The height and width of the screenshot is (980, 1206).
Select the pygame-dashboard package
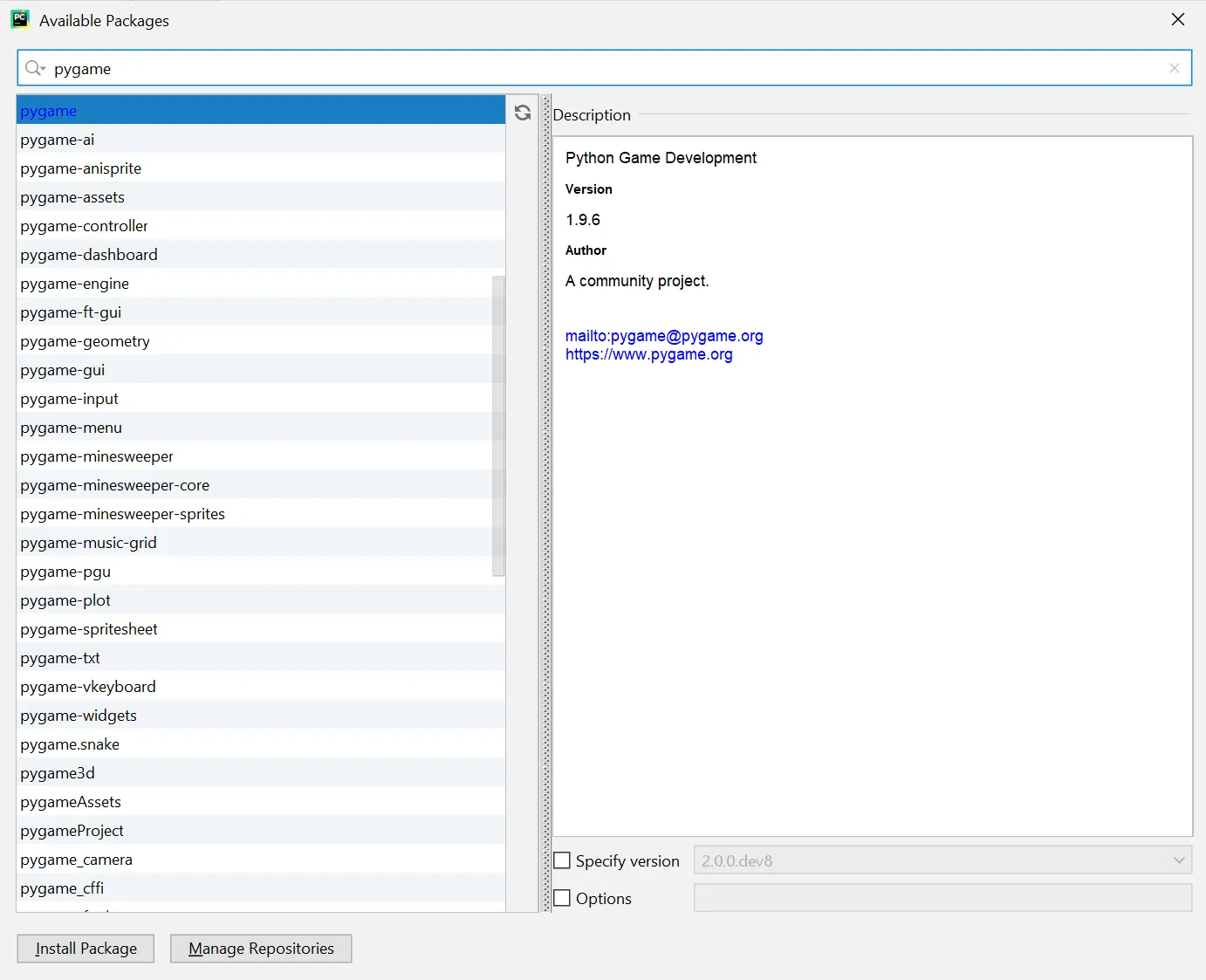click(x=261, y=255)
